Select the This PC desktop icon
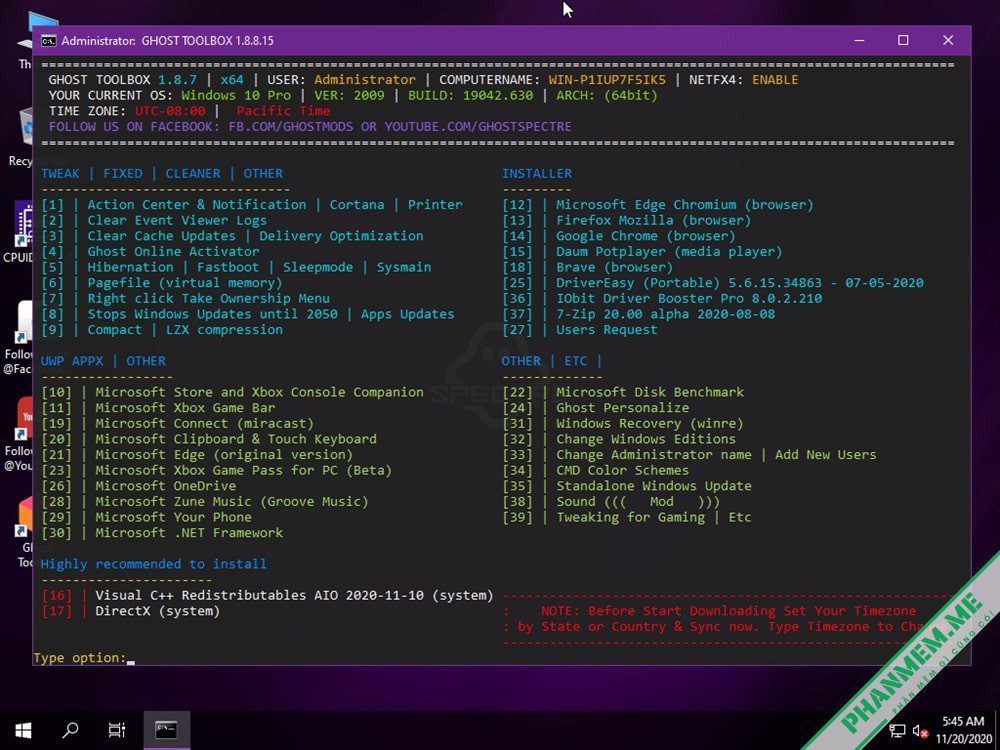Screen dimensions: 1000x750 (x=26, y=41)
